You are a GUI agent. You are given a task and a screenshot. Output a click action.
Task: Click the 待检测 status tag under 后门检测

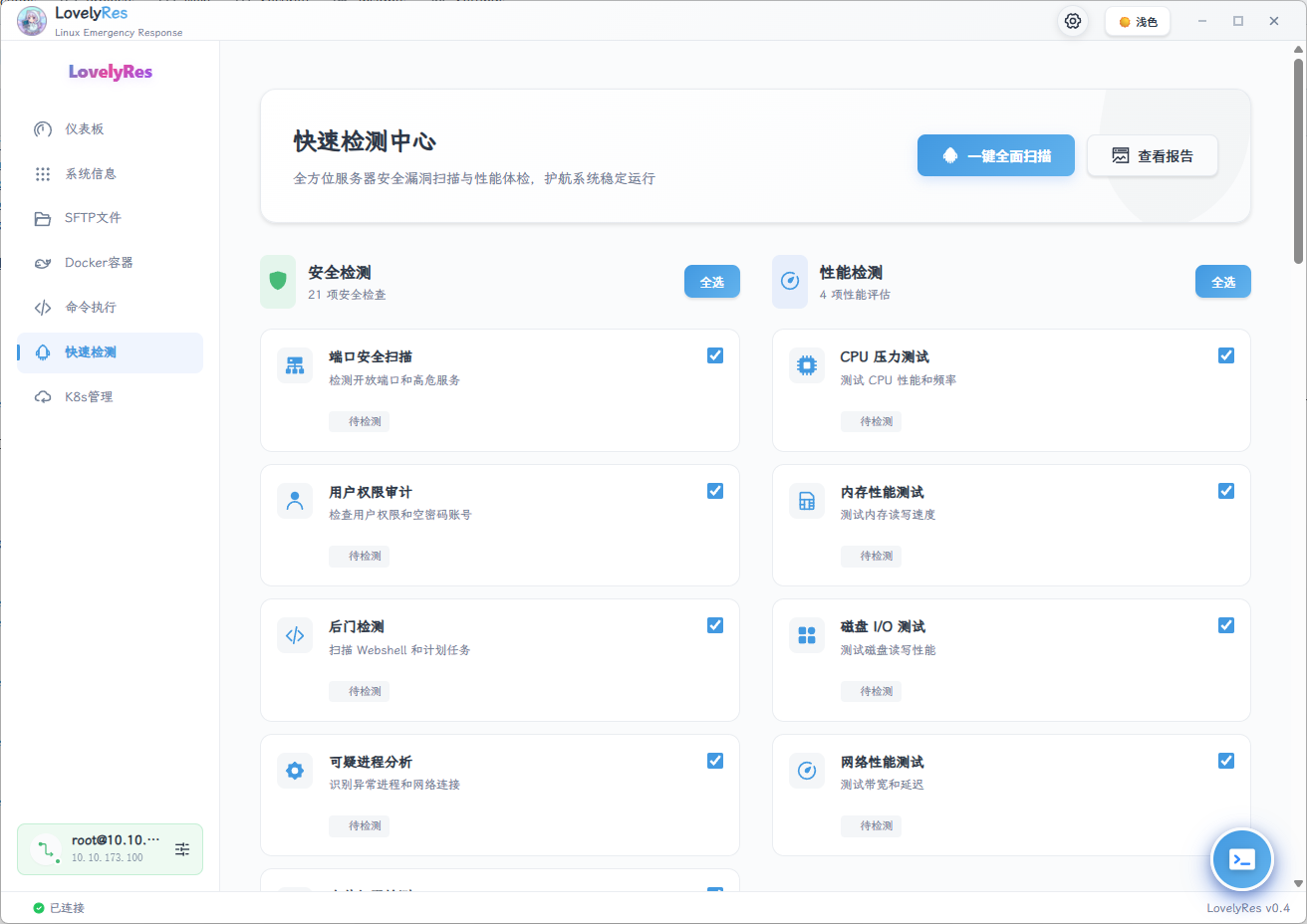click(360, 691)
